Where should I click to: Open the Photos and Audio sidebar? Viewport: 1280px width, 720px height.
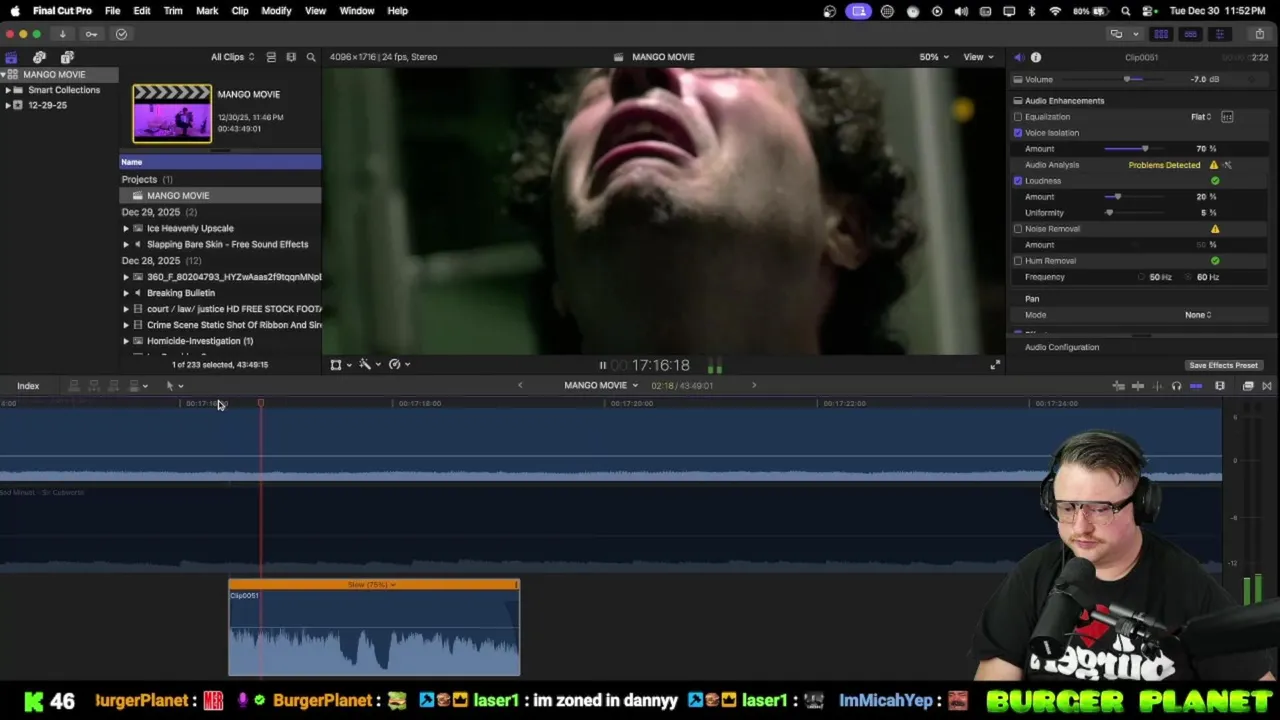click(x=39, y=57)
